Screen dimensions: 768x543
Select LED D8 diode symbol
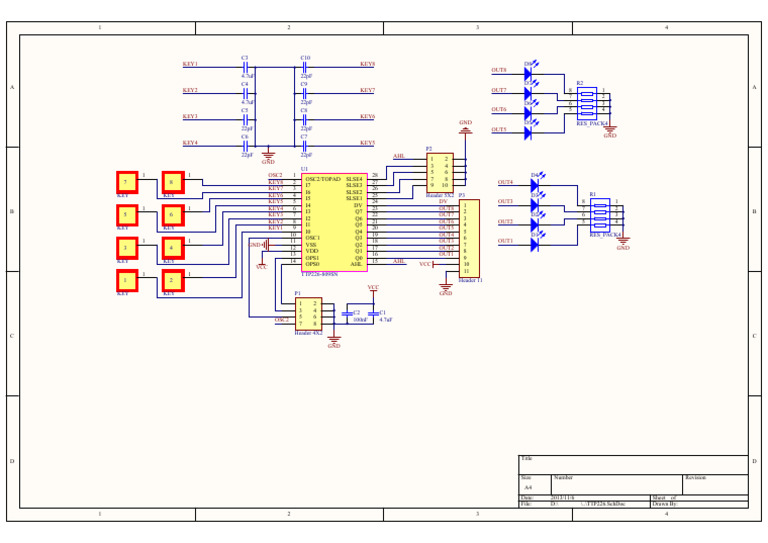(529, 72)
